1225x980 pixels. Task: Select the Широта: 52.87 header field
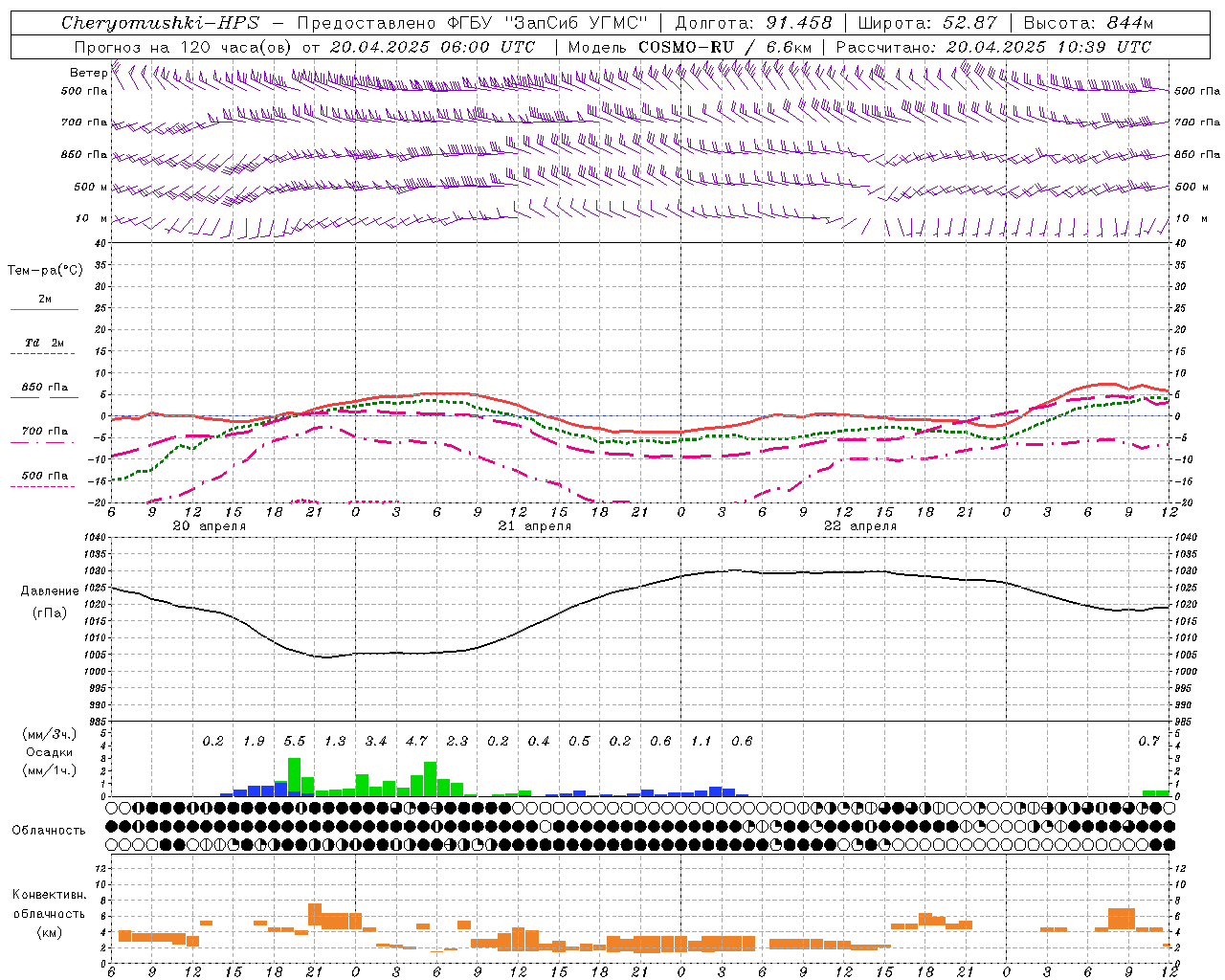click(x=927, y=23)
